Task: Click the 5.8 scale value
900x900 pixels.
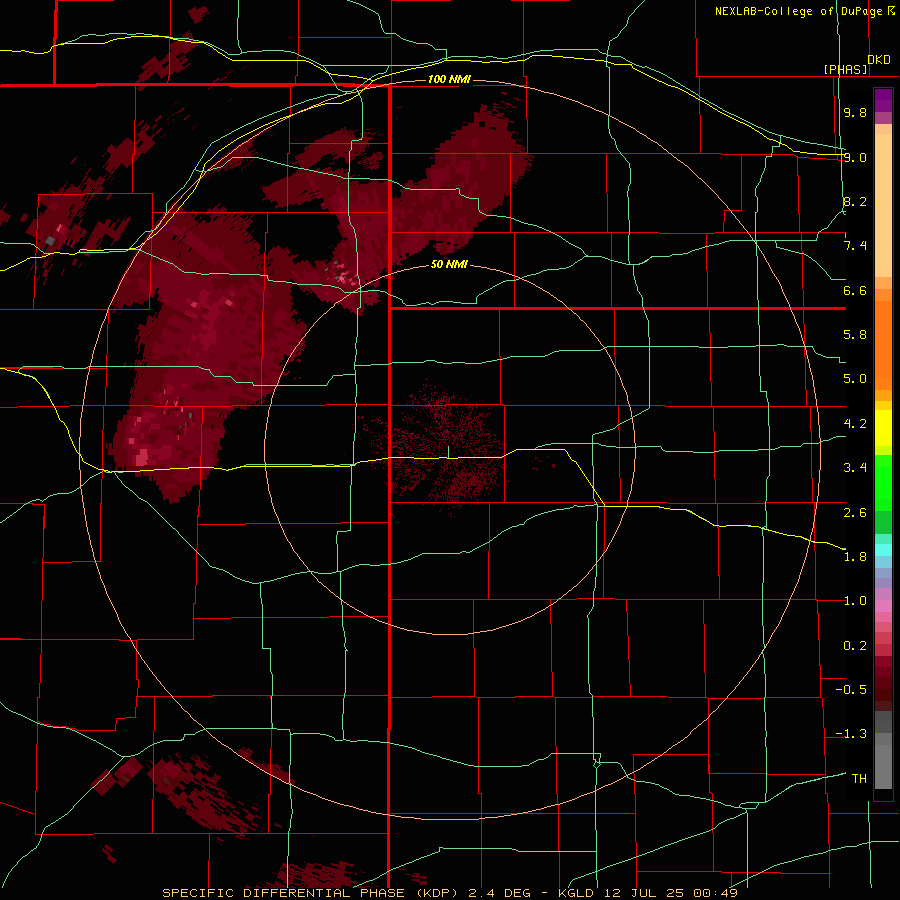Action: coord(855,335)
